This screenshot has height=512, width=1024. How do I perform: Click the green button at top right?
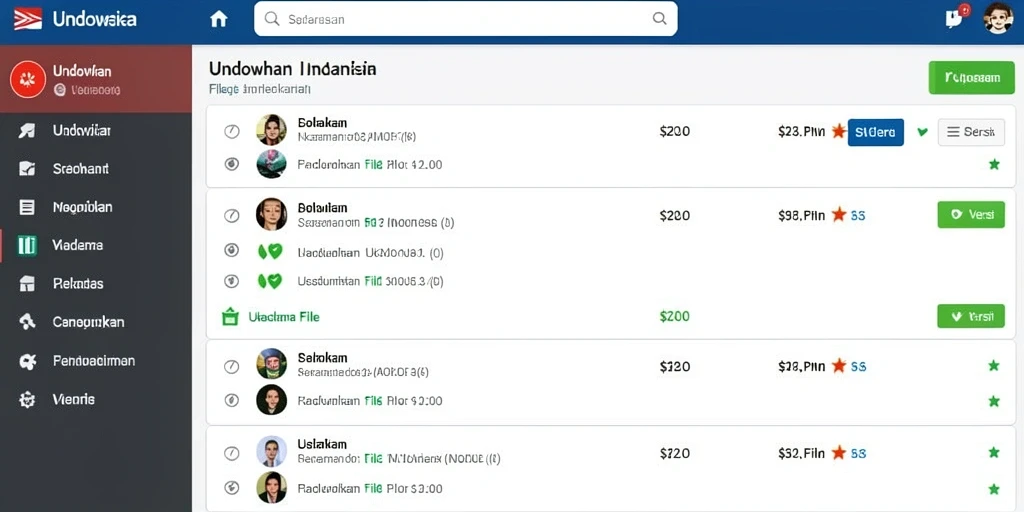click(x=971, y=78)
